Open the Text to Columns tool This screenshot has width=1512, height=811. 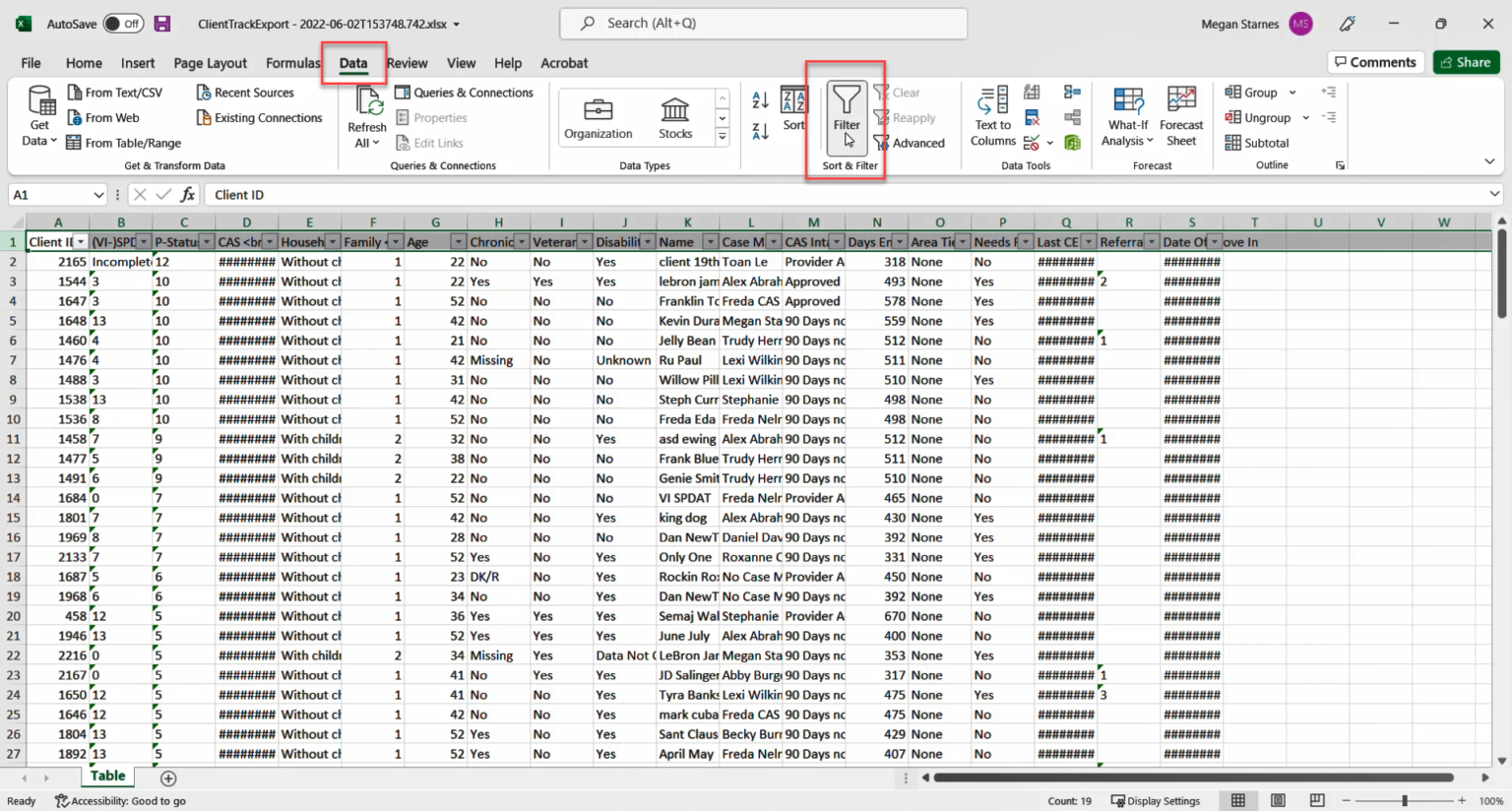click(992, 116)
